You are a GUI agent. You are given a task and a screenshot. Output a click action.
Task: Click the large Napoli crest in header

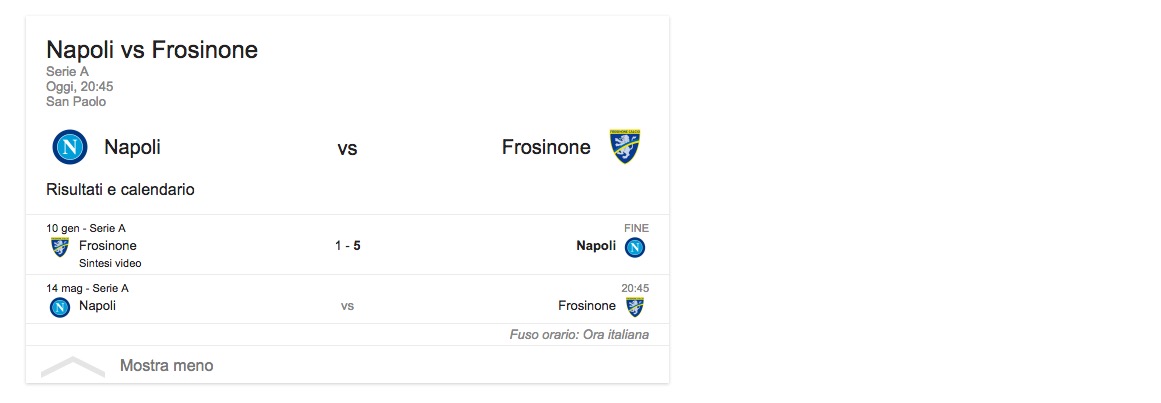coord(70,148)
